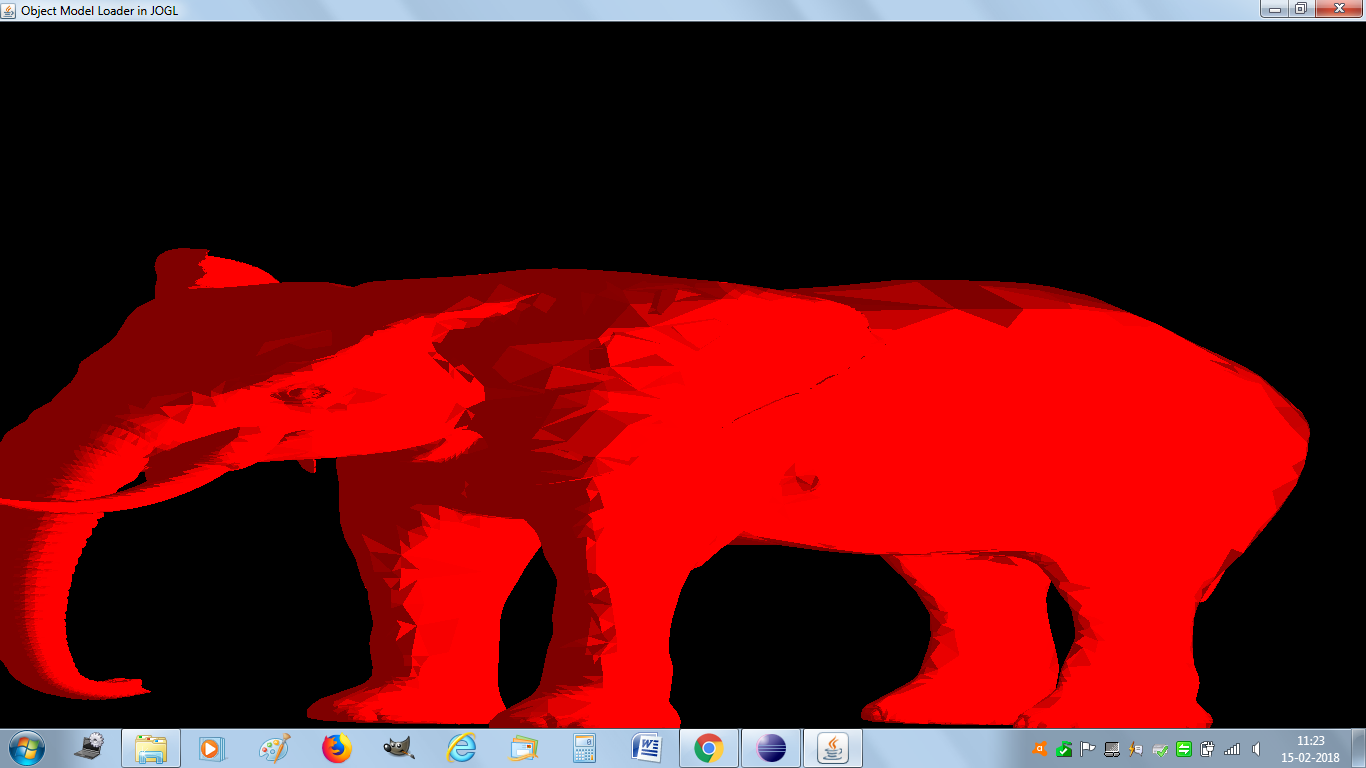Open the email client from the taskbar

click(x=522, y=746)
